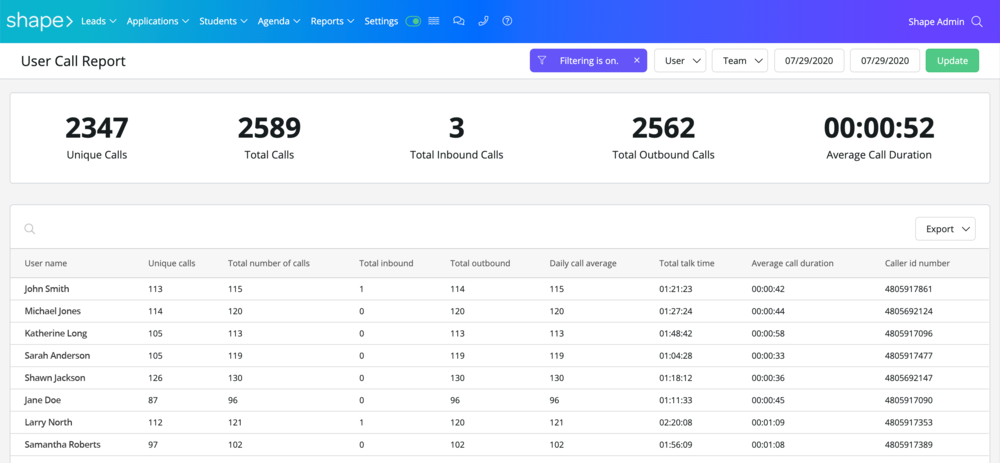The width and height of the screenshot is (1000, 463).
Task: Click talk time 02:20:08
Action: pos(676,422)
